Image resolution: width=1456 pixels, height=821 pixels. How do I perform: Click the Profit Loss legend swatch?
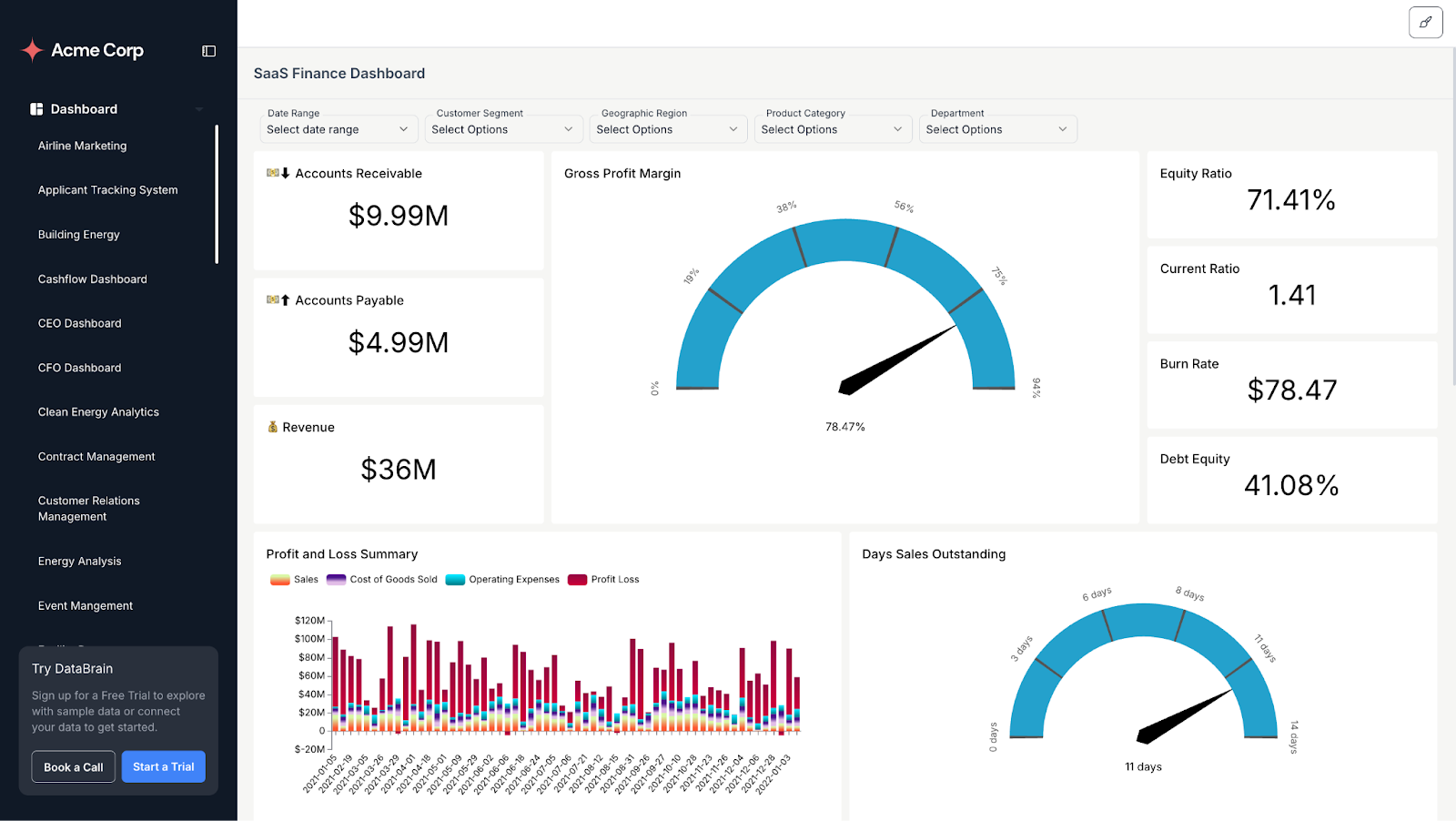click(x=577, y=579)
